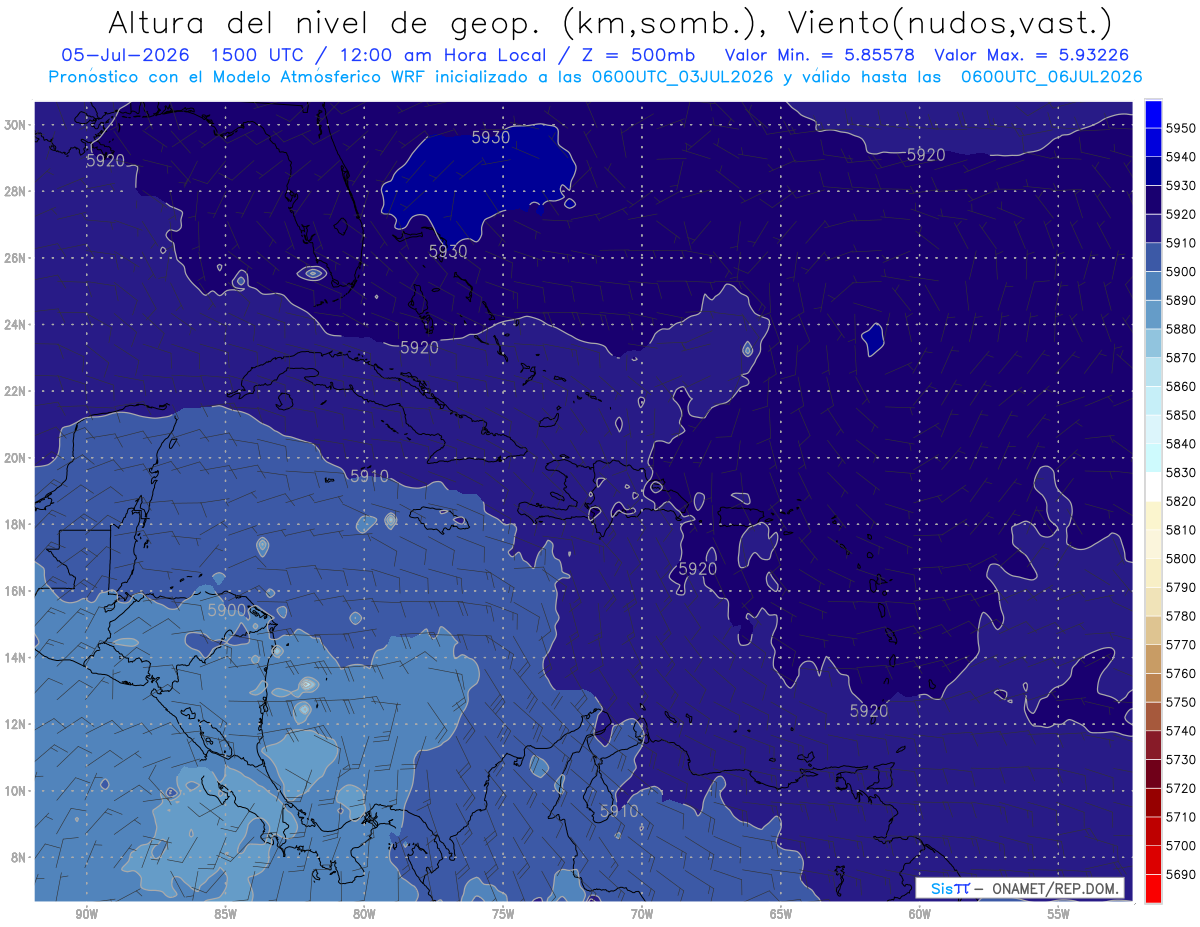This screenshot has width=1200, height=927.
Task: Click the '55W' longitude axis label
Action: point(1059,914)
